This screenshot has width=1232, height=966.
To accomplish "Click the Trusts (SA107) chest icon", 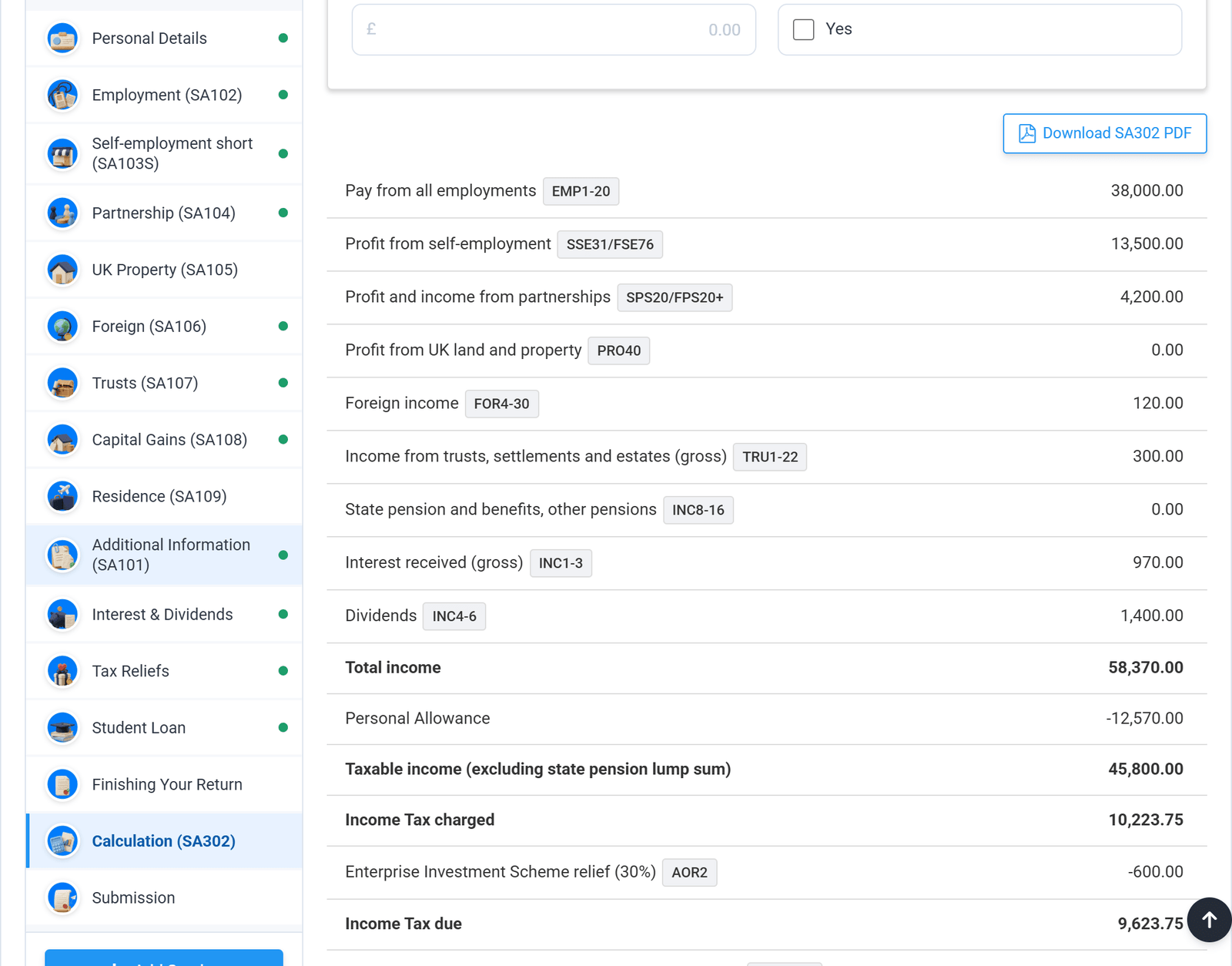I will coord(62,383).
